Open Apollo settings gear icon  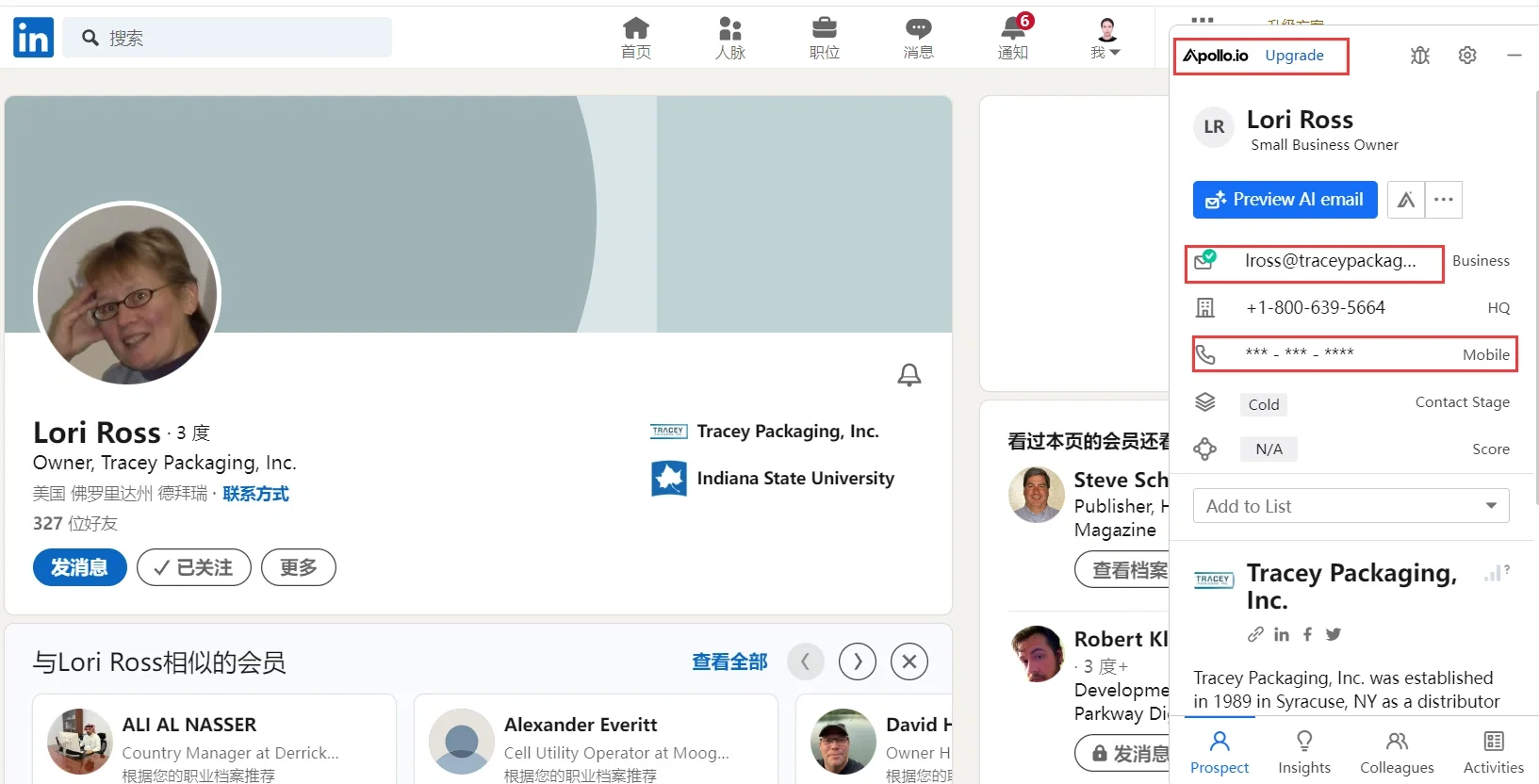[1467, 56]
